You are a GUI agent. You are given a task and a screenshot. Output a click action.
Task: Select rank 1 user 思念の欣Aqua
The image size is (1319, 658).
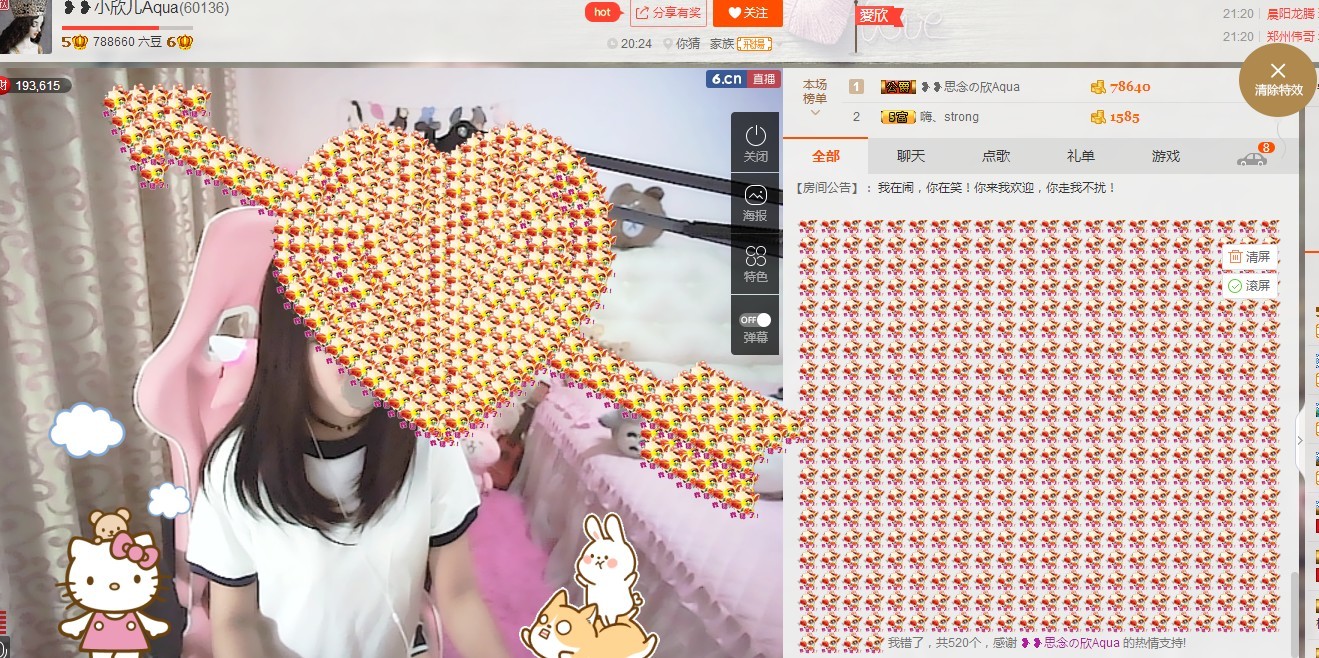[970, 87]
